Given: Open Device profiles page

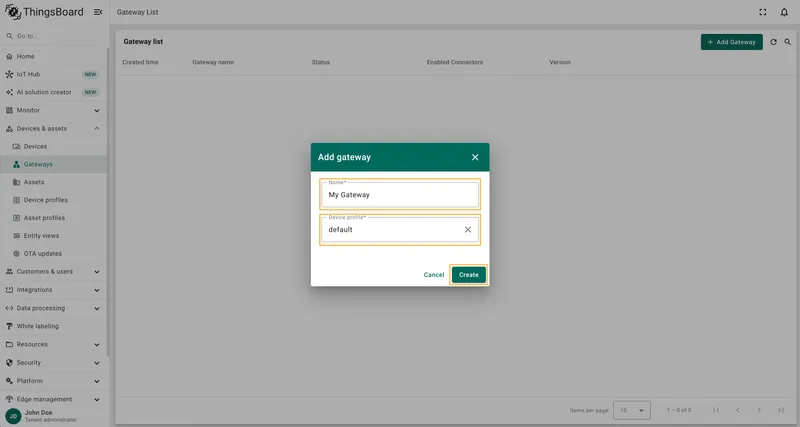Looking at the screenshot, I should pyautogui.click(x=54, y=200).
